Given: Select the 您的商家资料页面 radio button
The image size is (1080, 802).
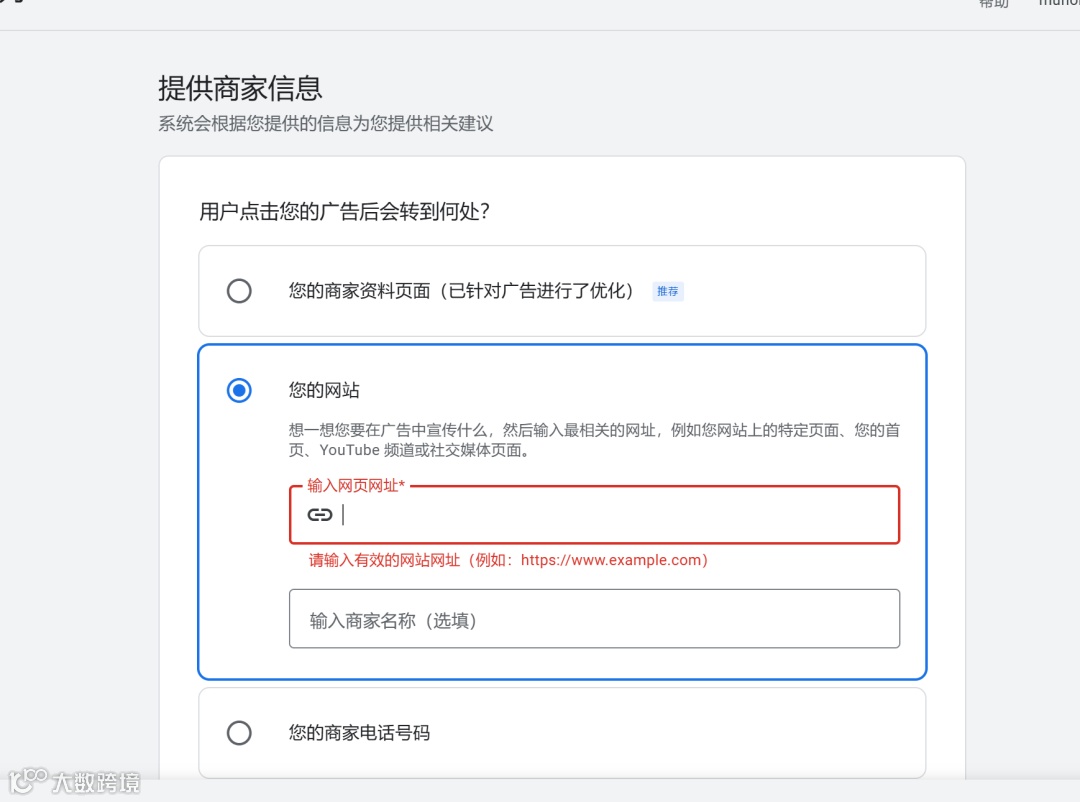Looking at the screenshot, I should coord(239,291).
